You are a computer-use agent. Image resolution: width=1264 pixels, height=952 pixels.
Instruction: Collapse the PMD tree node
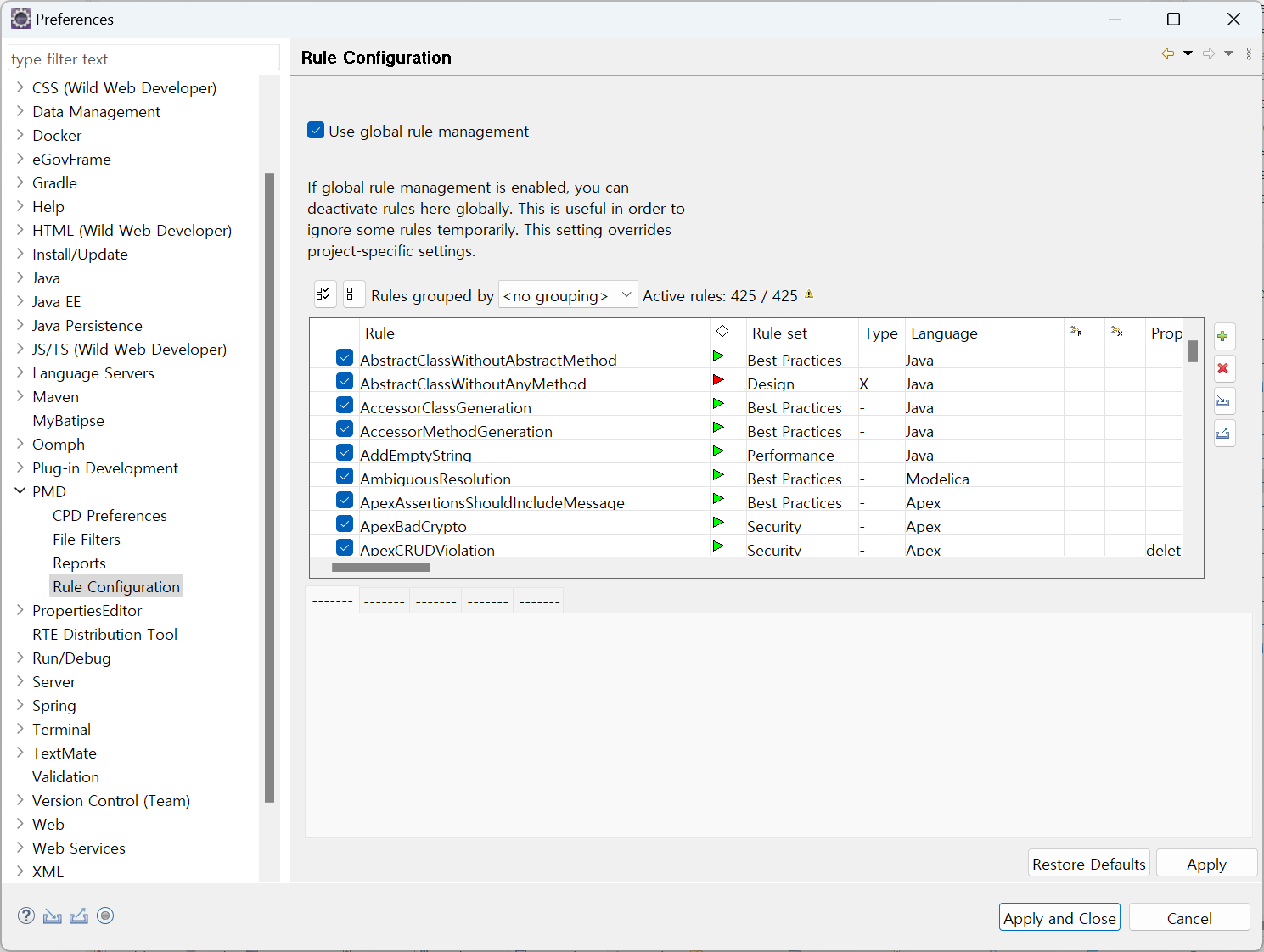(20, 491)
